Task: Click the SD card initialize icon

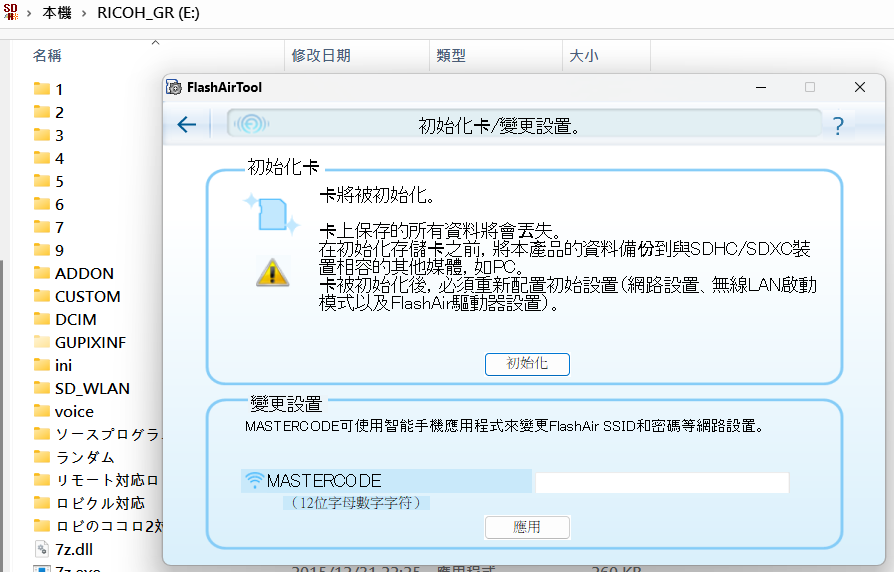Action: pos(272,214)
